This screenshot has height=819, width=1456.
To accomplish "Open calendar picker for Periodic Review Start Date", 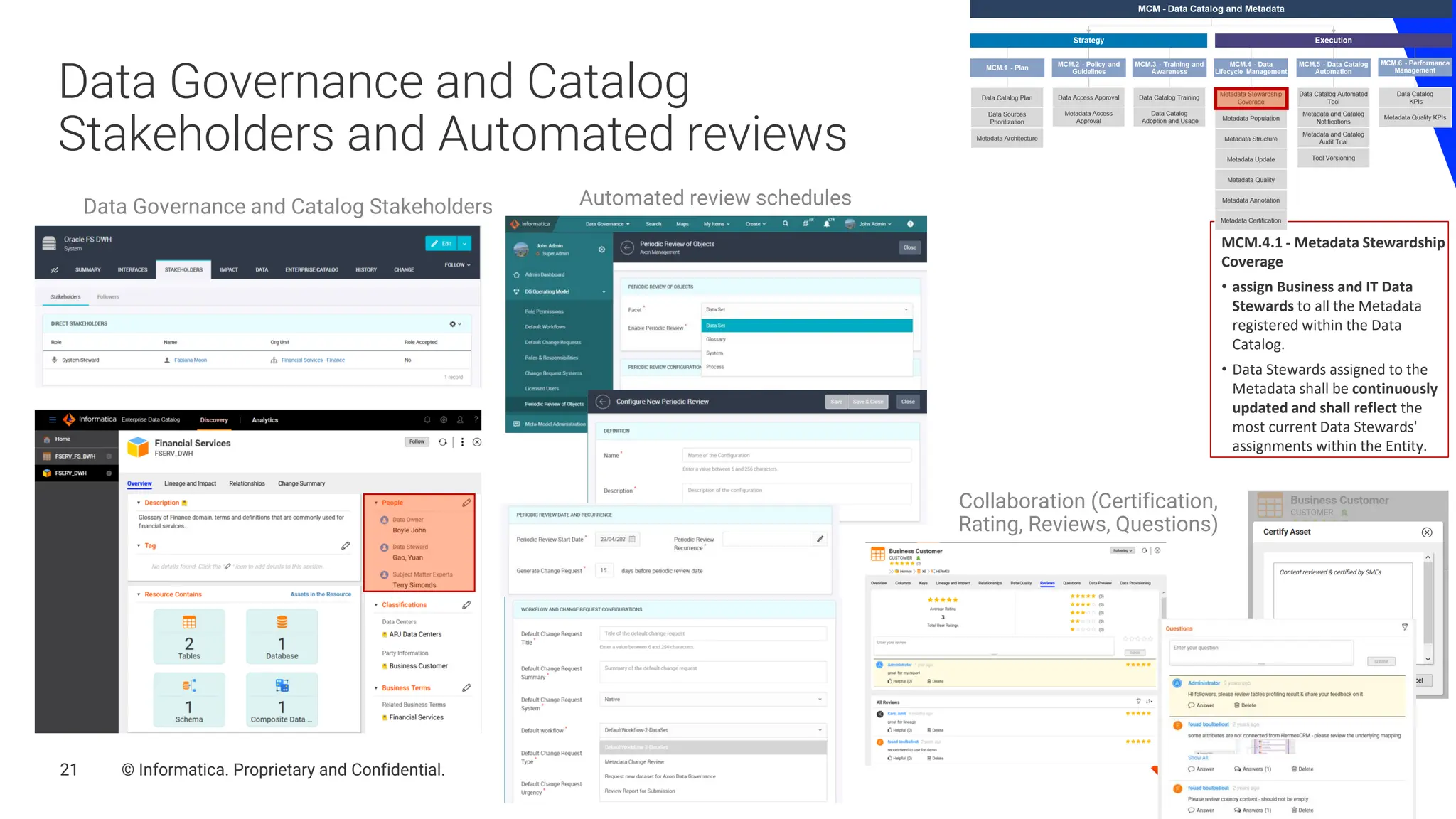I will coord(632,539).
